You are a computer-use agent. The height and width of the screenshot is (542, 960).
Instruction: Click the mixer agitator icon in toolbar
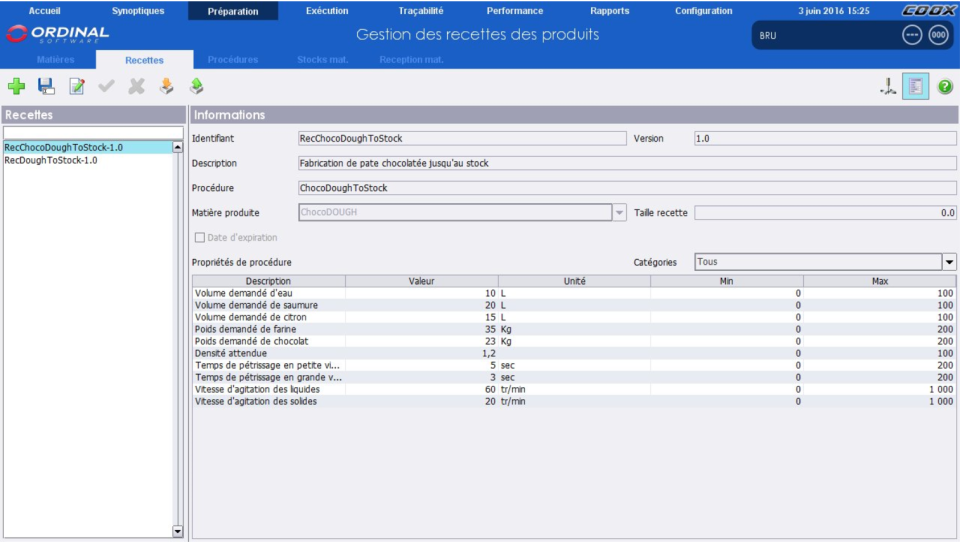887,87
